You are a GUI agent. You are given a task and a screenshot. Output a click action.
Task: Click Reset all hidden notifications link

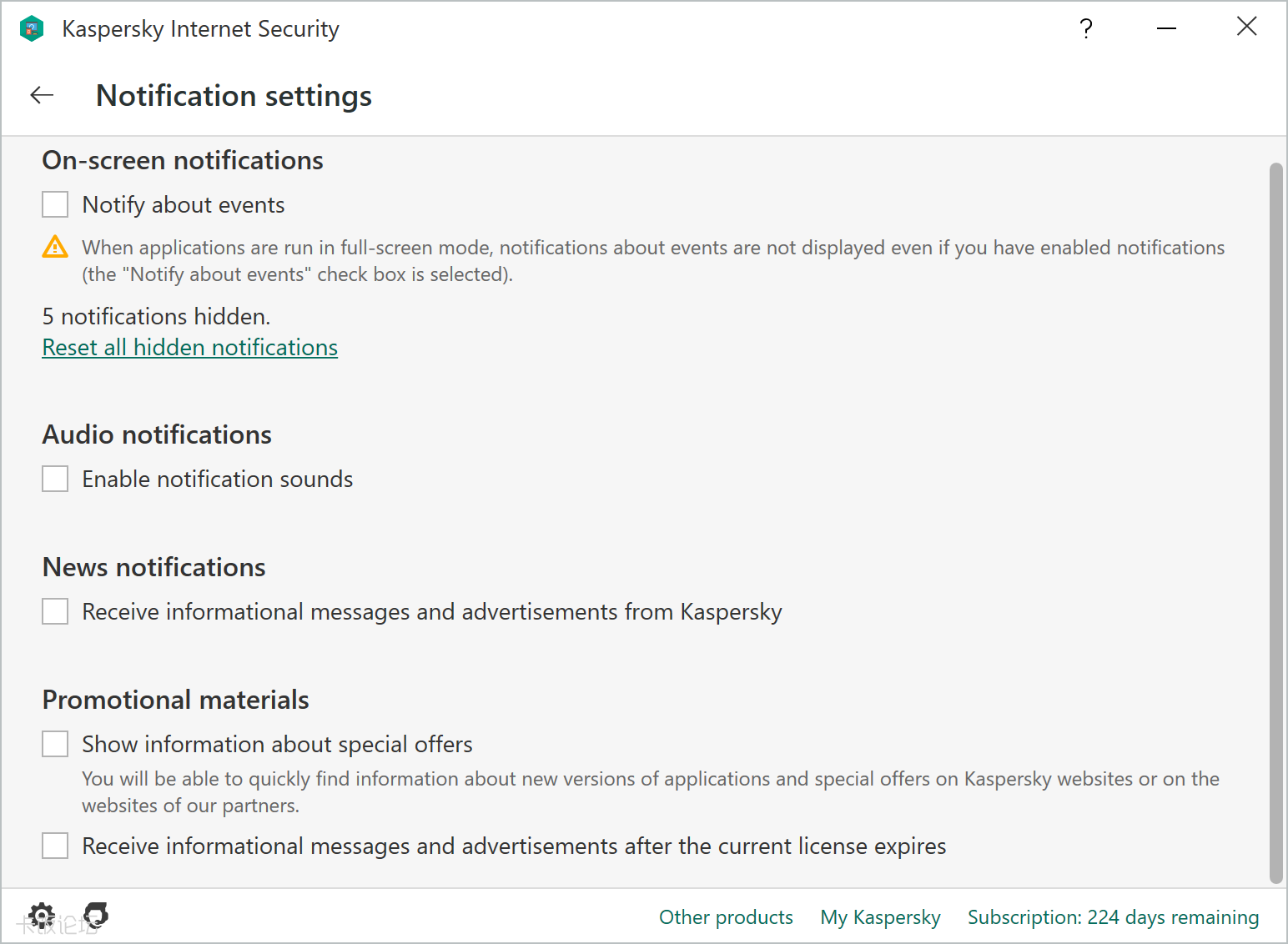(190, 347)
